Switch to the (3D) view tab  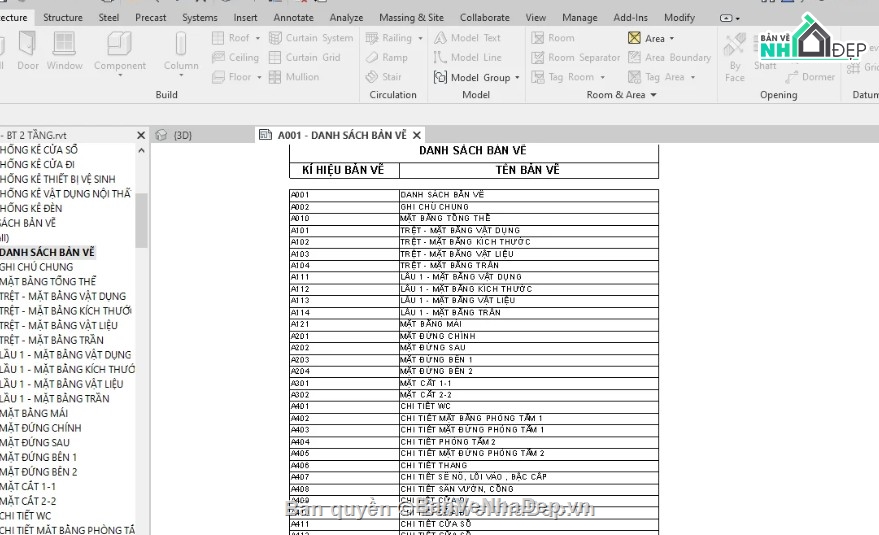click(x=182, y=135)
